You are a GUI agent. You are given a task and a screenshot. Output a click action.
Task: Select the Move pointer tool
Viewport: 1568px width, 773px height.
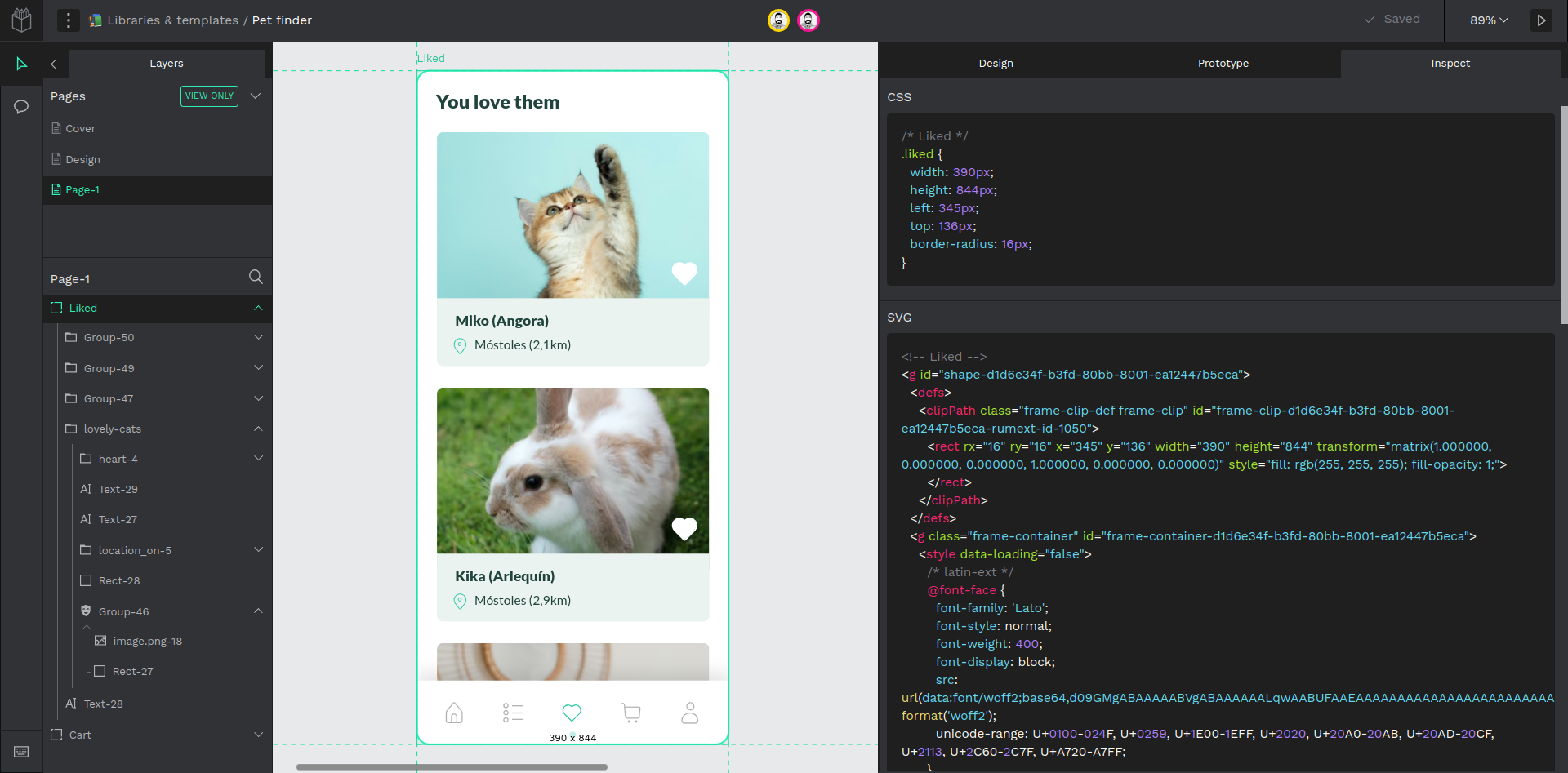point(22,64)
